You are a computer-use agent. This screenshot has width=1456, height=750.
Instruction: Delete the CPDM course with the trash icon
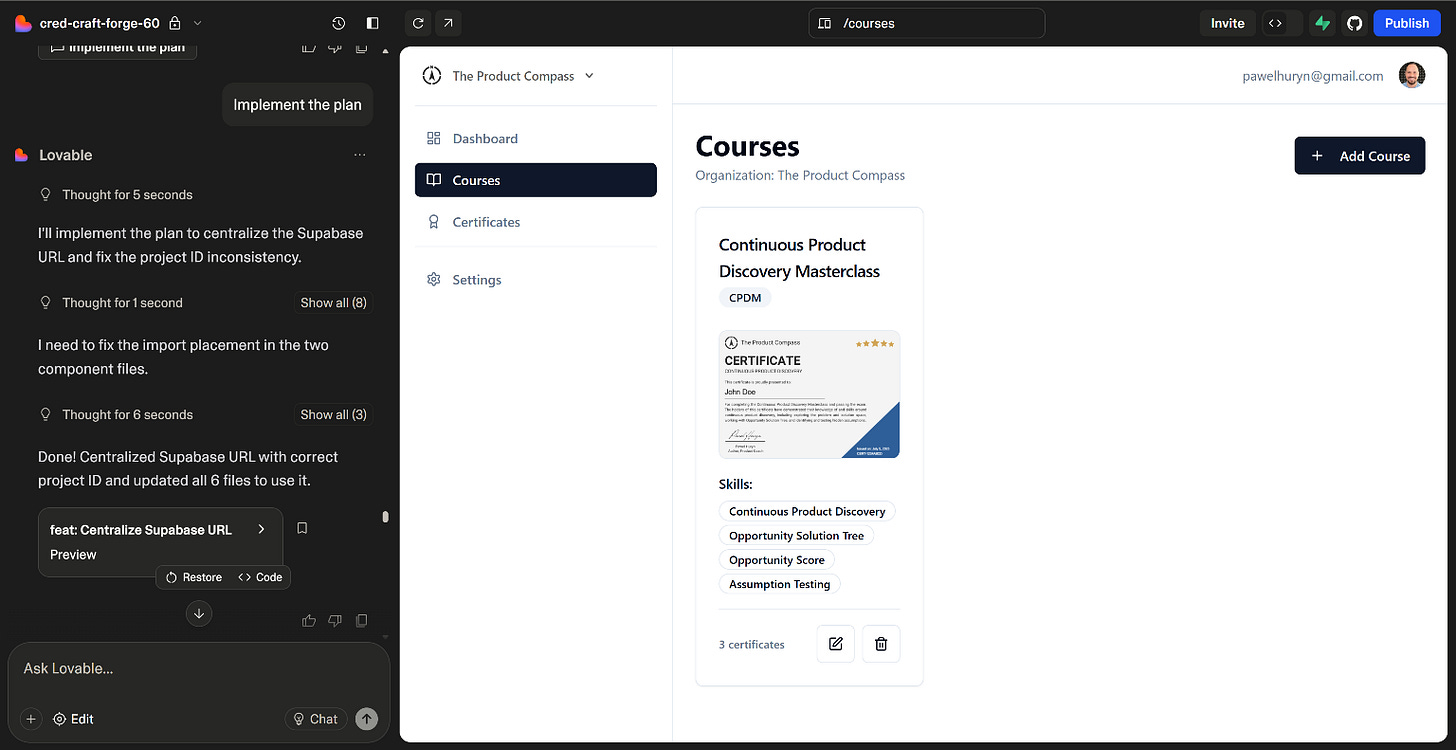[x=881, y=643]
